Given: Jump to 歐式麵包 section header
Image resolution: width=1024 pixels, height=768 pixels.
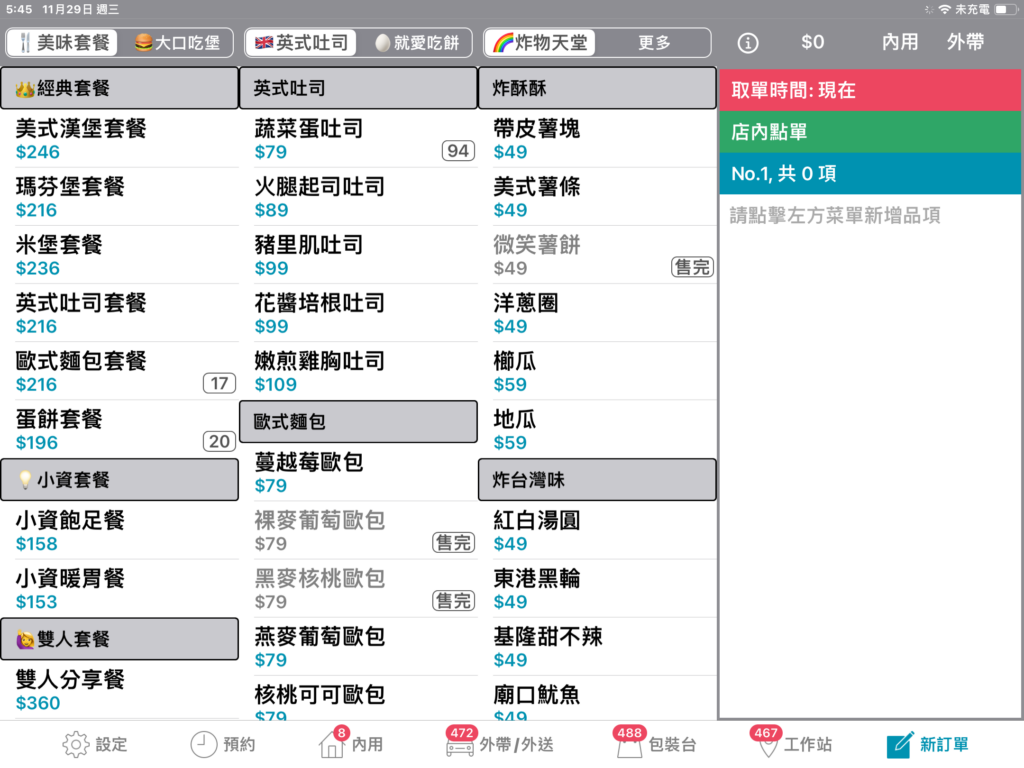Looking at the screenshot, I should pos(359,422).
